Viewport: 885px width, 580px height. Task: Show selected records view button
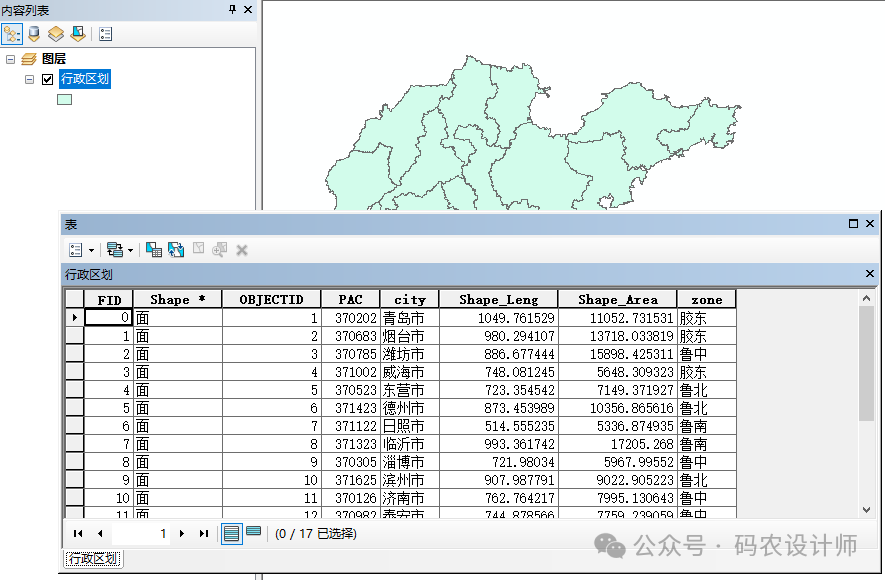(x=254, y=533)
